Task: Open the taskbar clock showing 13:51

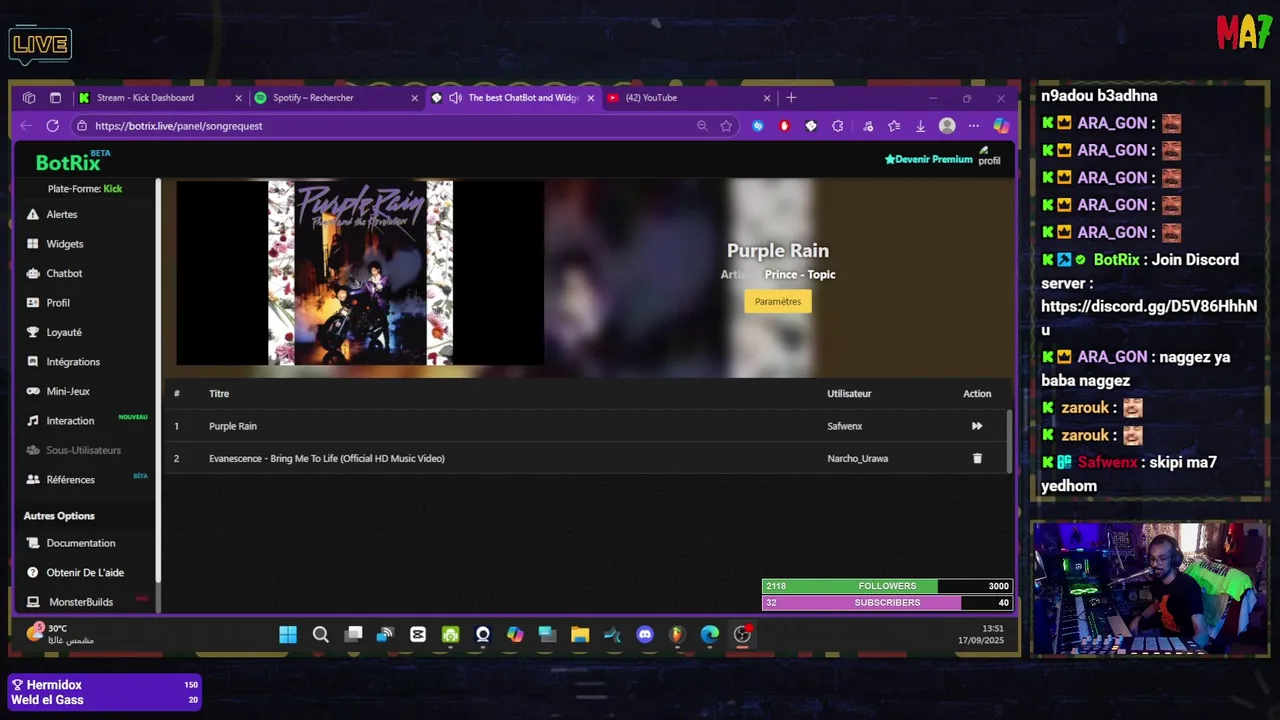Action: click(980, 634)
